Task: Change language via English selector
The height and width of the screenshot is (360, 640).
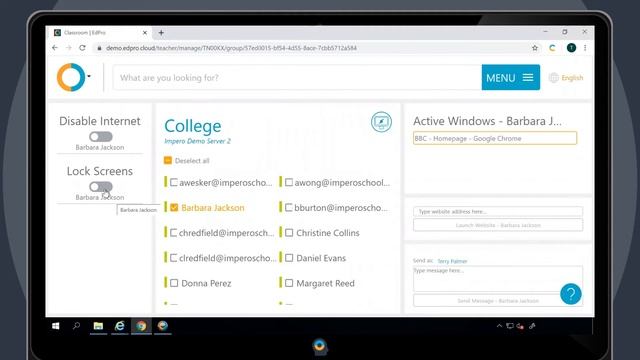Action: [566, 78]
